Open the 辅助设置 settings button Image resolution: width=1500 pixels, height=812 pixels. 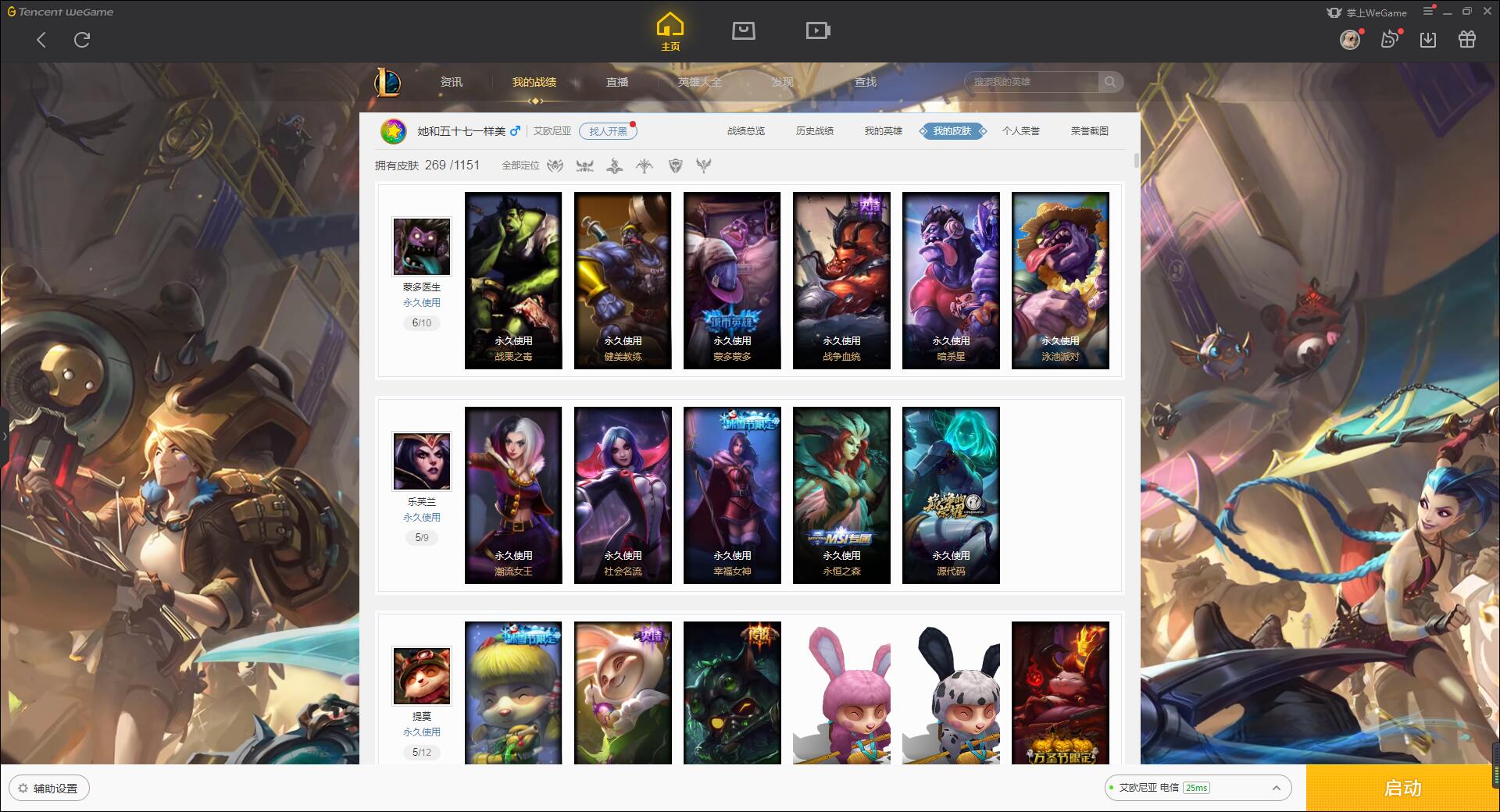49,788
